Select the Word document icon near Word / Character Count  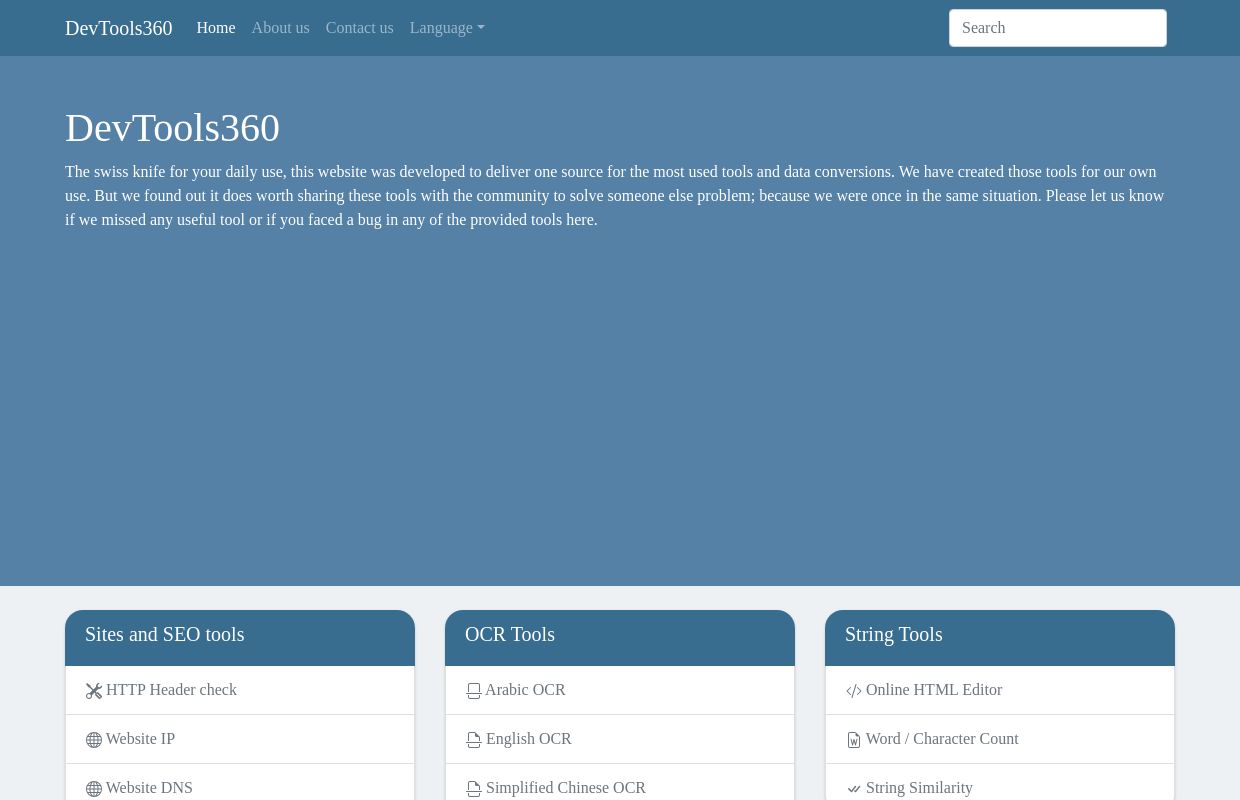(x=854, y=740)
